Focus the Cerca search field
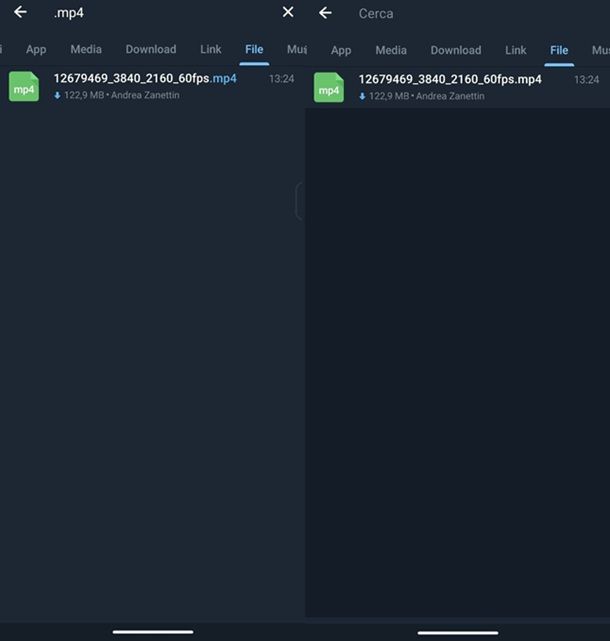 pos(478,13)
